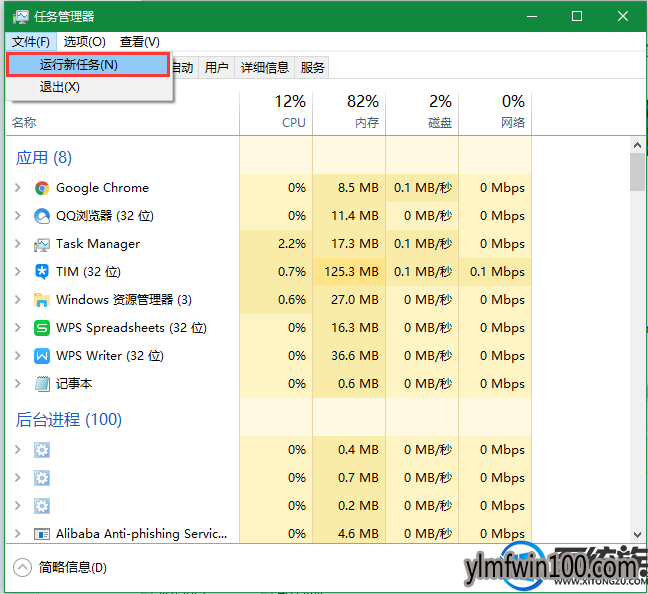Click the Google Chrome app icon
The height and width of the screenshot is (594, 648).
click(42, 188)
